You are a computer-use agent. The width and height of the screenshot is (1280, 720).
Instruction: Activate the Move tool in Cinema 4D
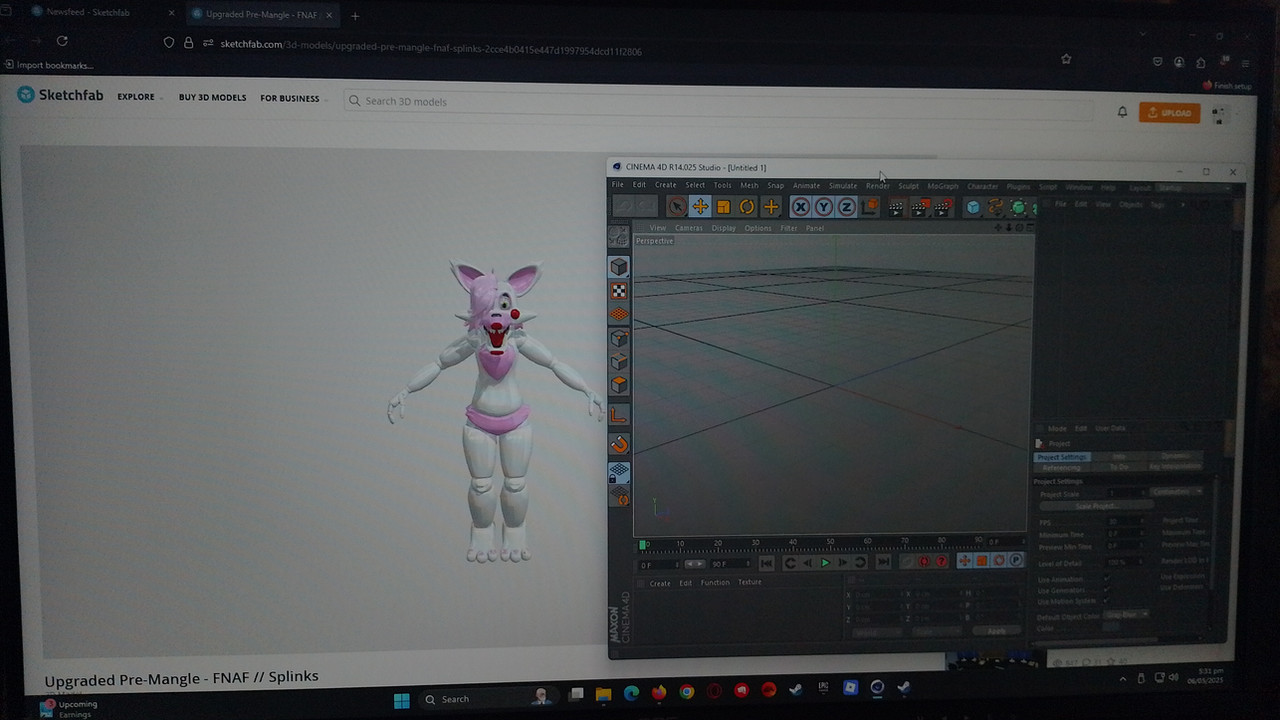[700, 207]
